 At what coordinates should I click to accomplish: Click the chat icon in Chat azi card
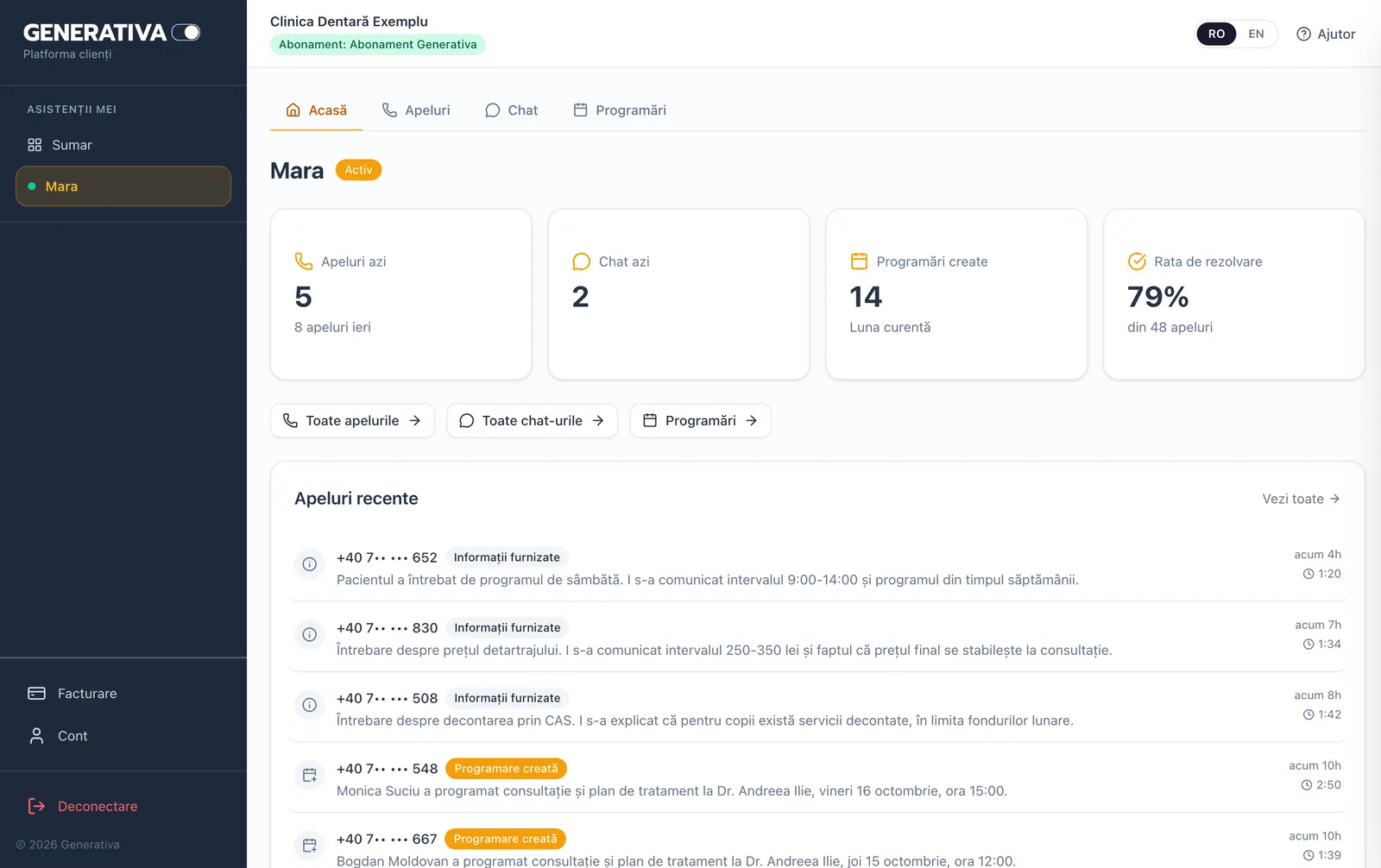pyautogui.click(x=582, y=261)
